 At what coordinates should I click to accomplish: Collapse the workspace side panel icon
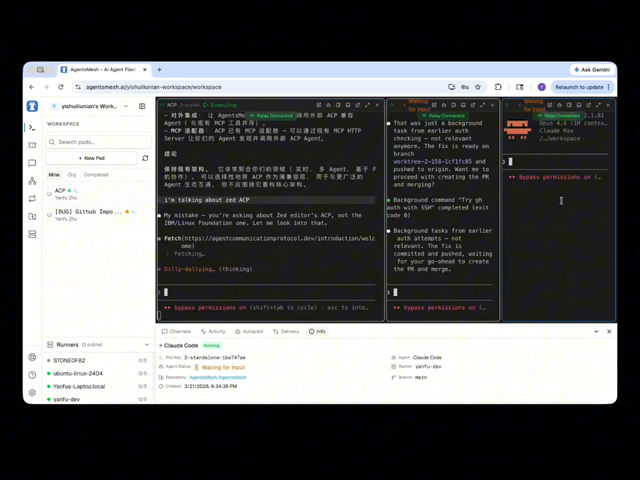[x=142, y=106]
